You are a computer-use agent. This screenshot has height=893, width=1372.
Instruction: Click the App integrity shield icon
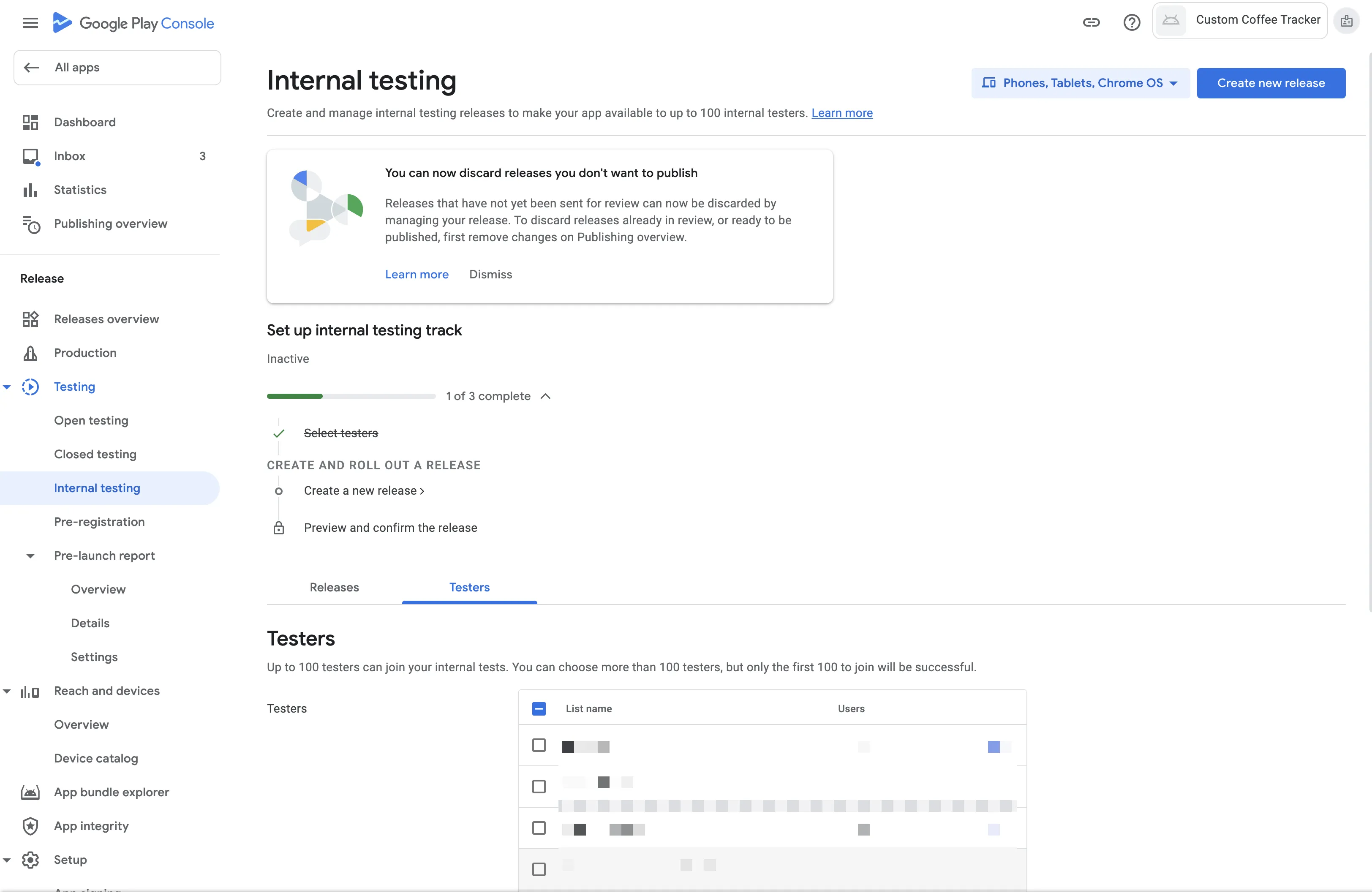click(x=30, y=826)
